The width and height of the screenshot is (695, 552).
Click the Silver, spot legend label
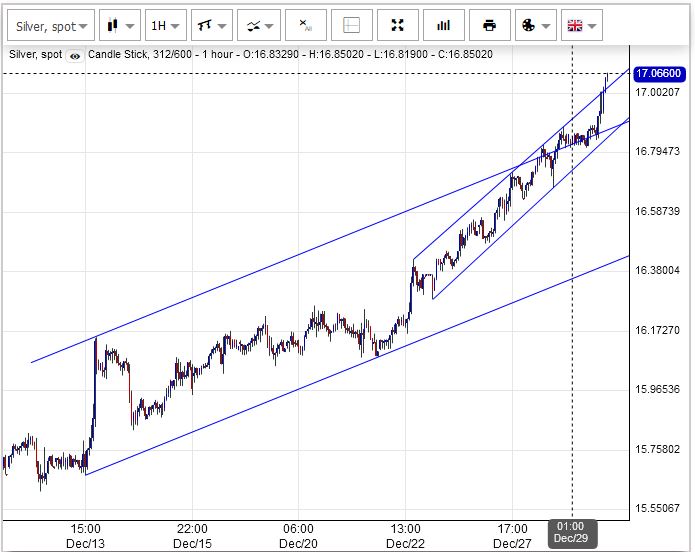point(35,55)
